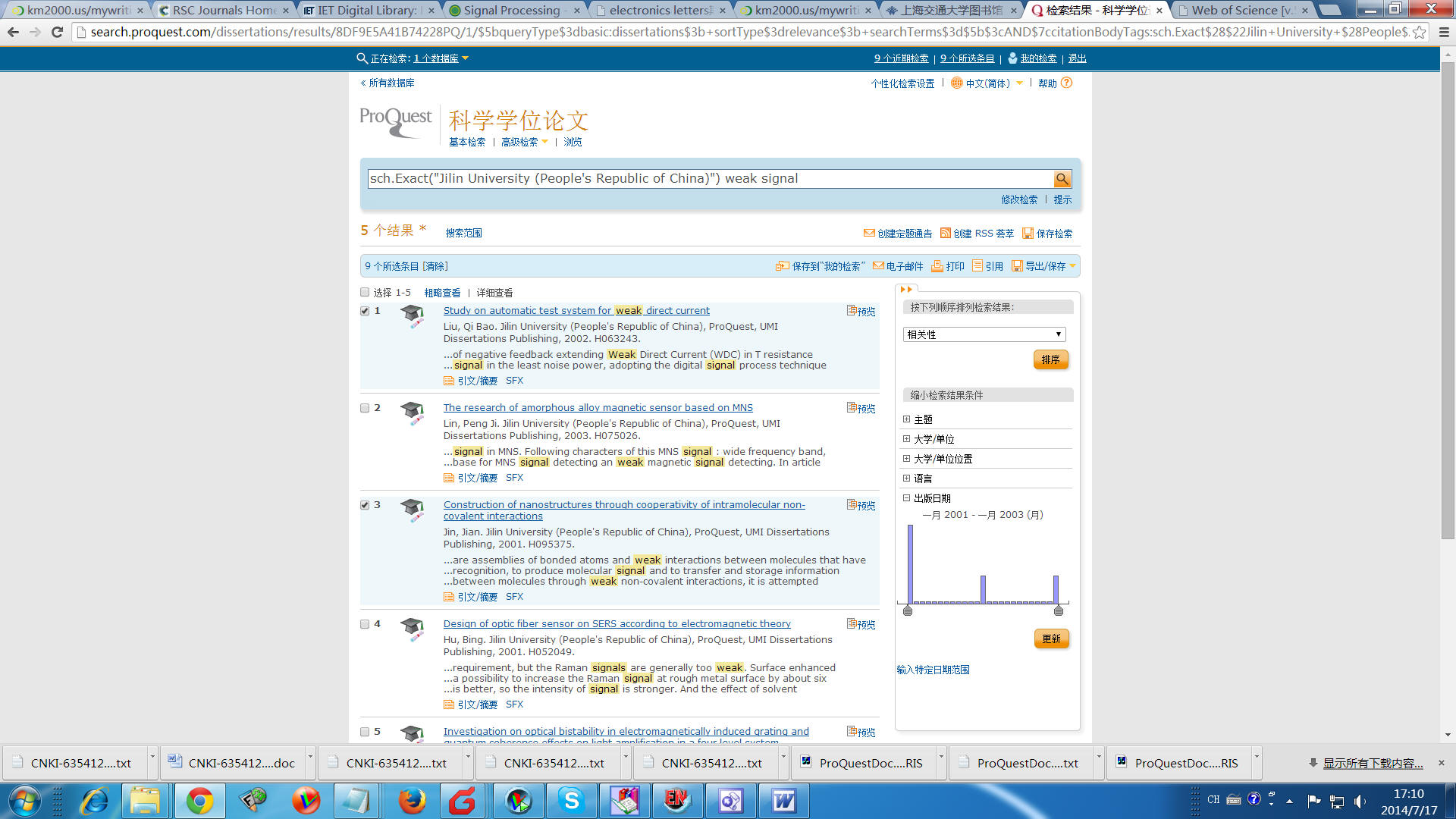Screen dimensions: 1456x819
Task: Open the Chrome menu icon
Action: pos(1443,33)
